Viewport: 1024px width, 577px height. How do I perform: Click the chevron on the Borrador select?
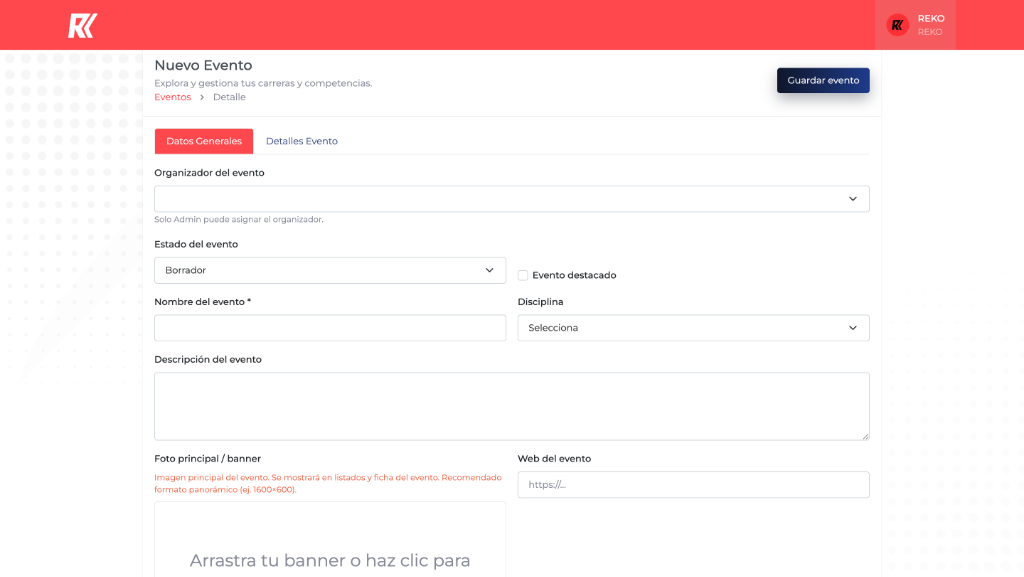click(x=489, y=270)
